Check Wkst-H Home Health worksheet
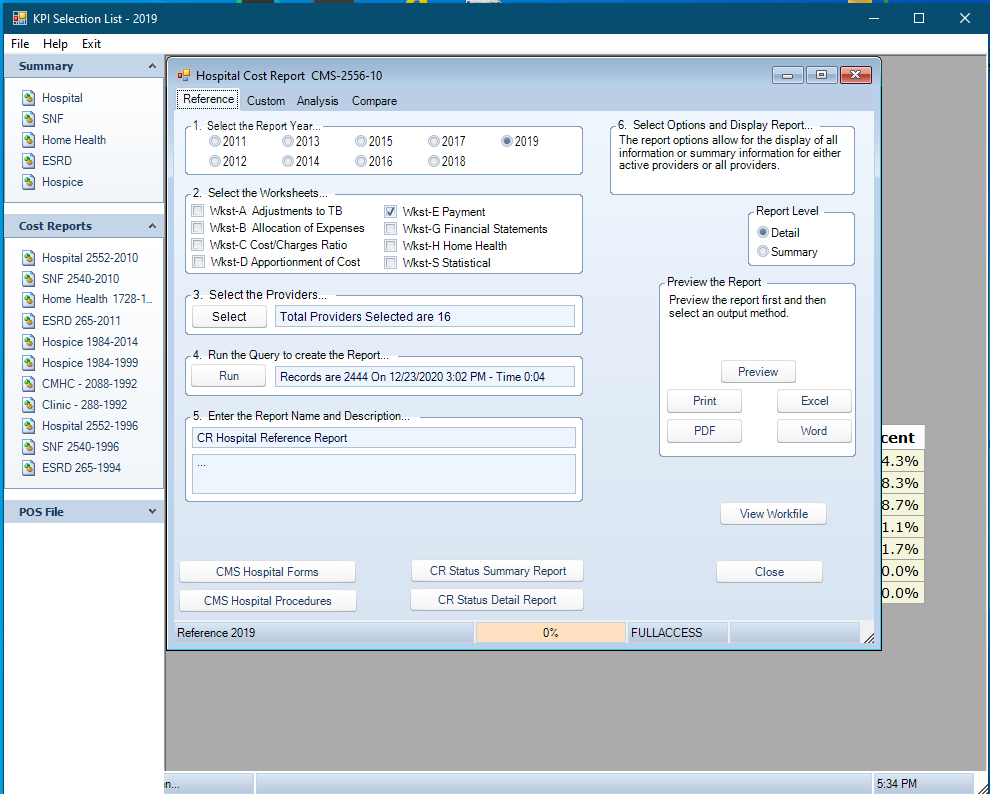 coord(391,246)
